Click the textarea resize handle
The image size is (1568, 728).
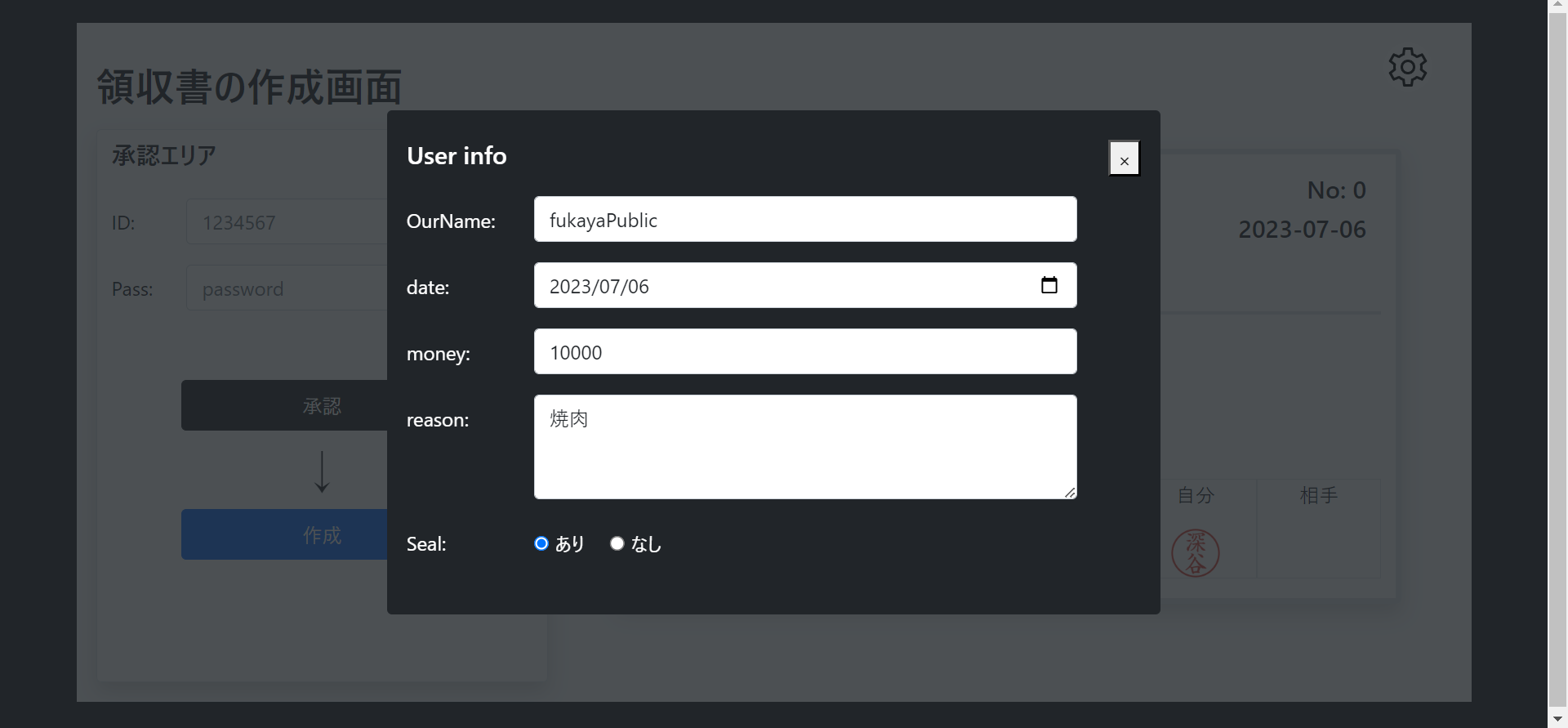[x=1070, y=490]
